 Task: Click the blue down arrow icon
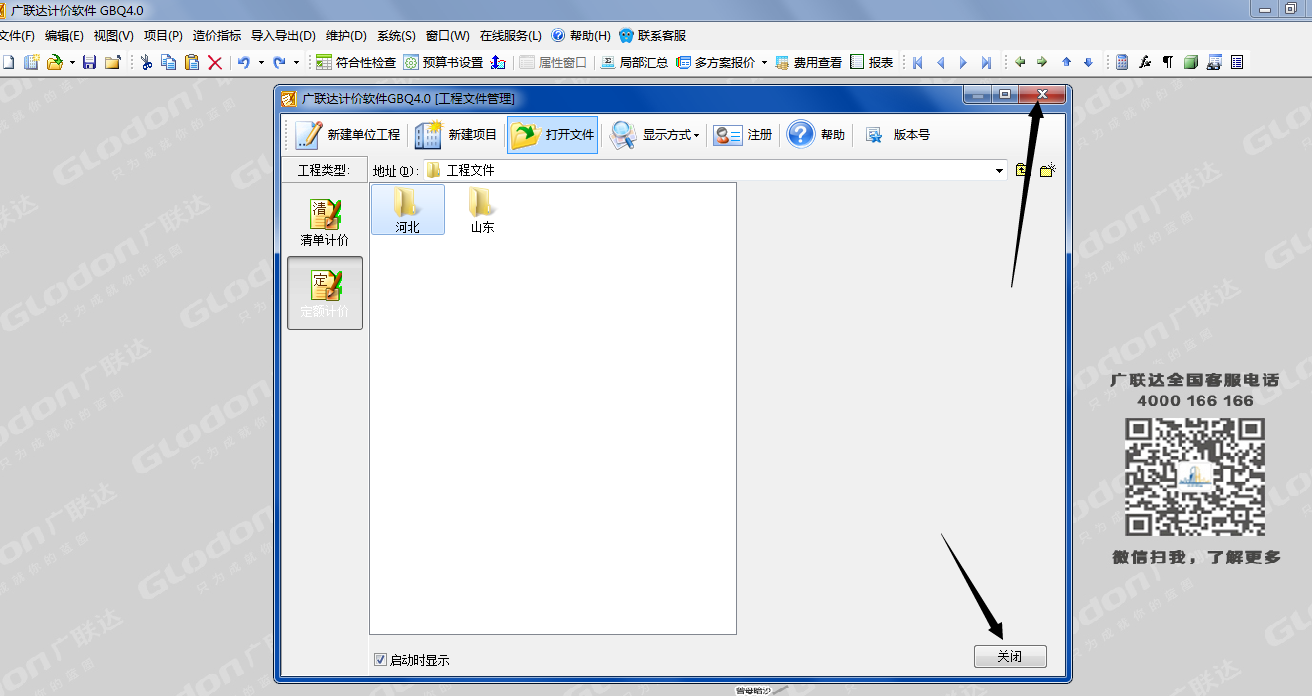tap(1088, 62)
